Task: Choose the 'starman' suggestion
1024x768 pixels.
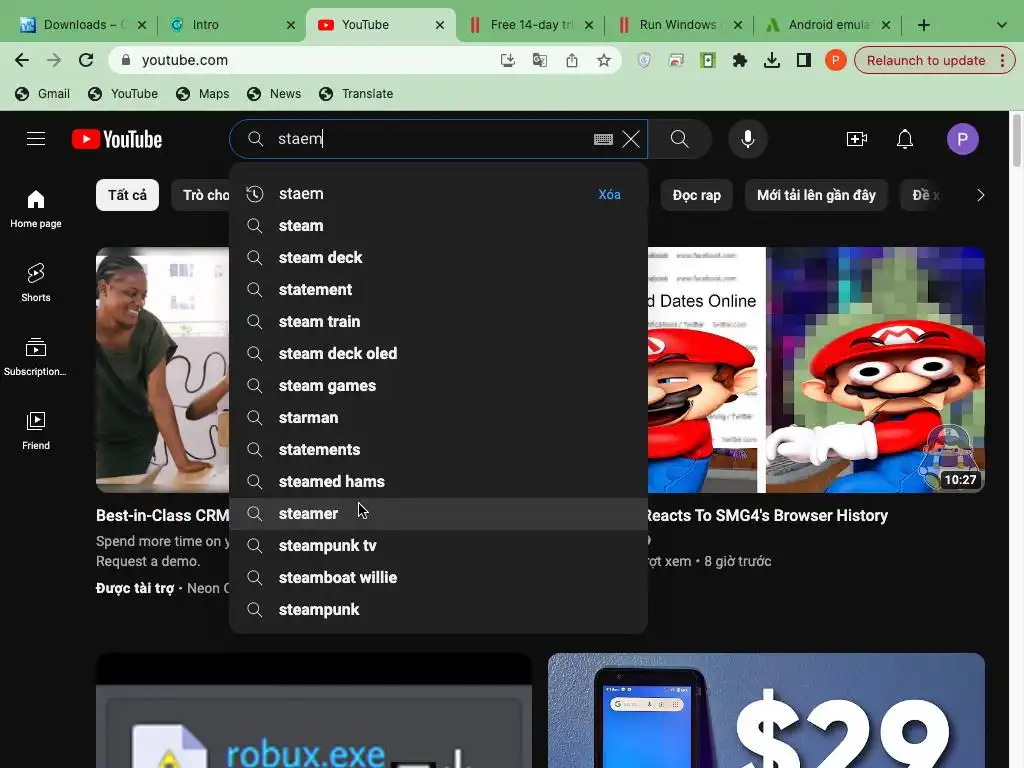Action: coord(438,418)
